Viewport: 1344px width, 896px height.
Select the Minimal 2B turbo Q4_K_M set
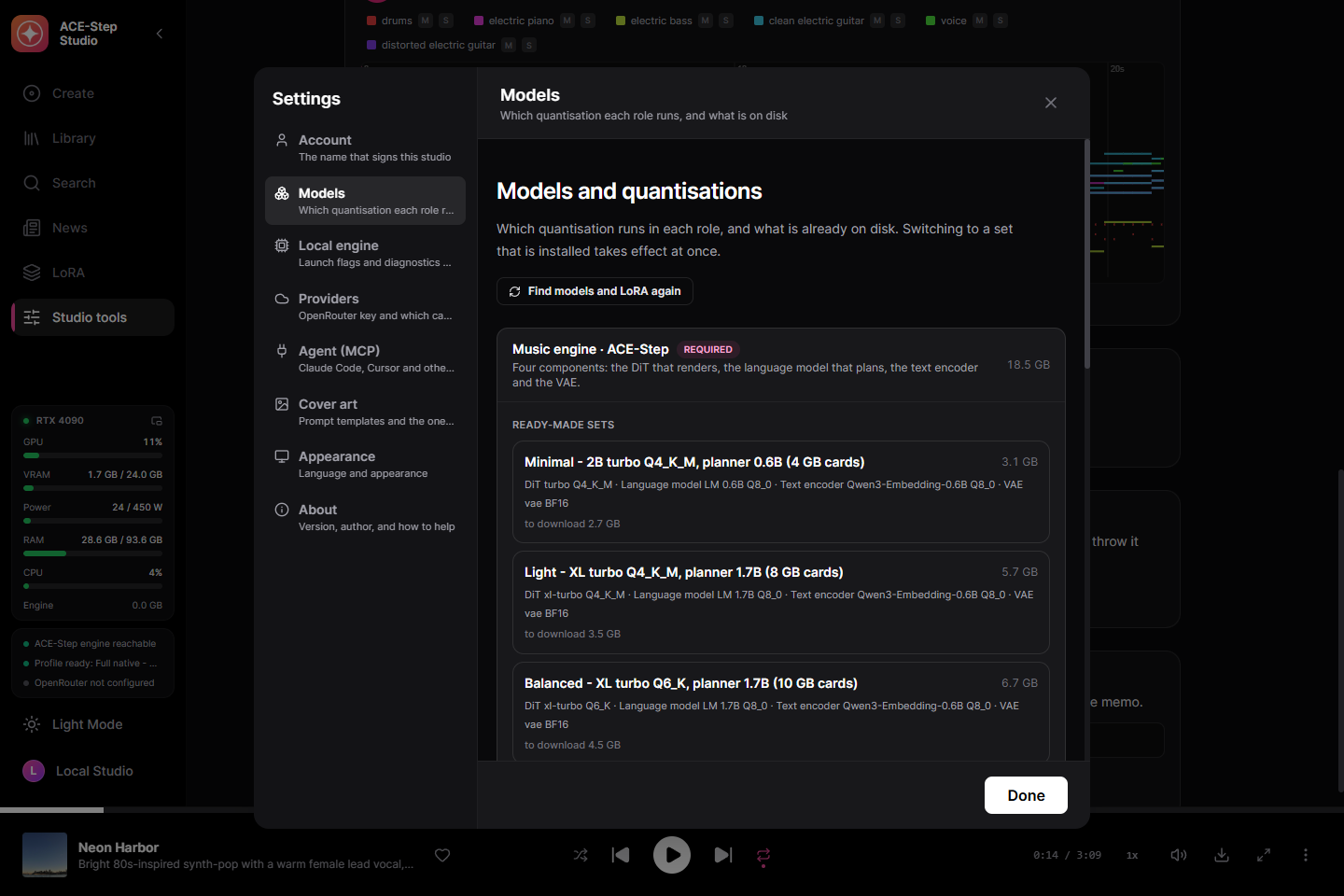781,492
